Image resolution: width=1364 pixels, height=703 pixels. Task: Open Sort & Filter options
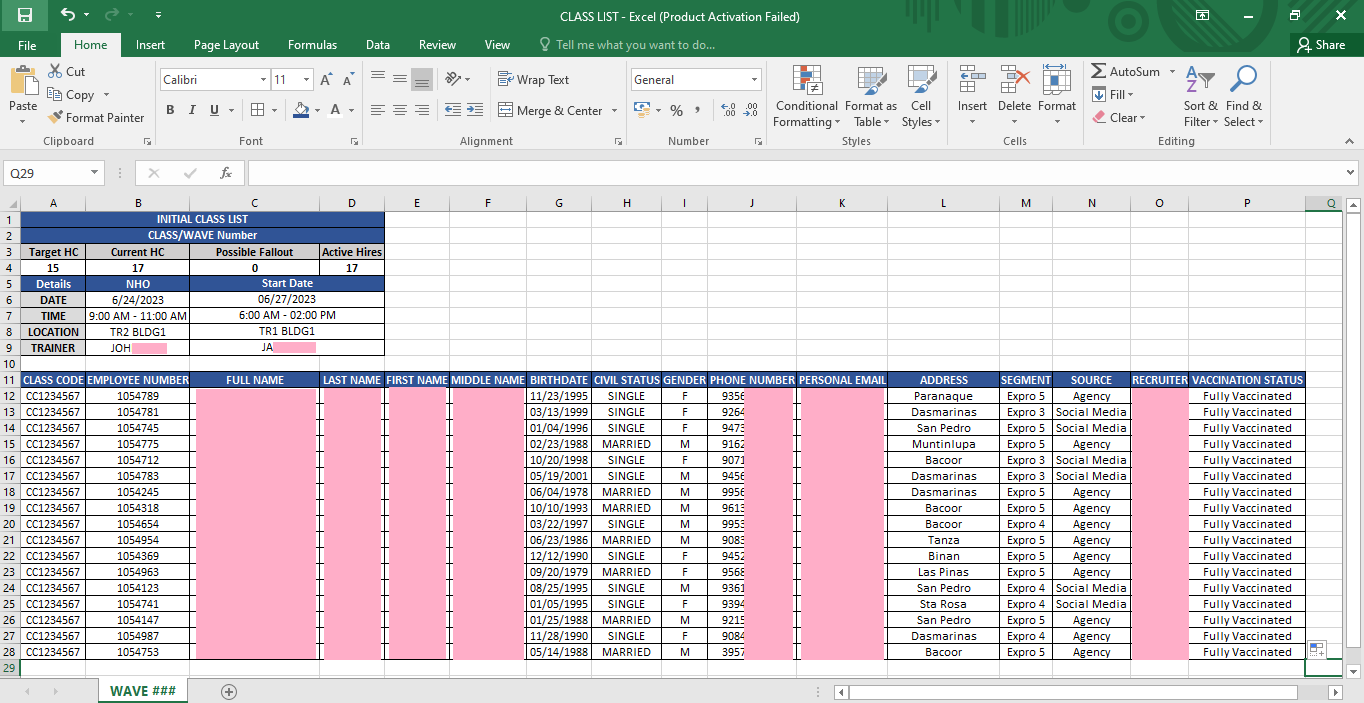click(1200, 97)
